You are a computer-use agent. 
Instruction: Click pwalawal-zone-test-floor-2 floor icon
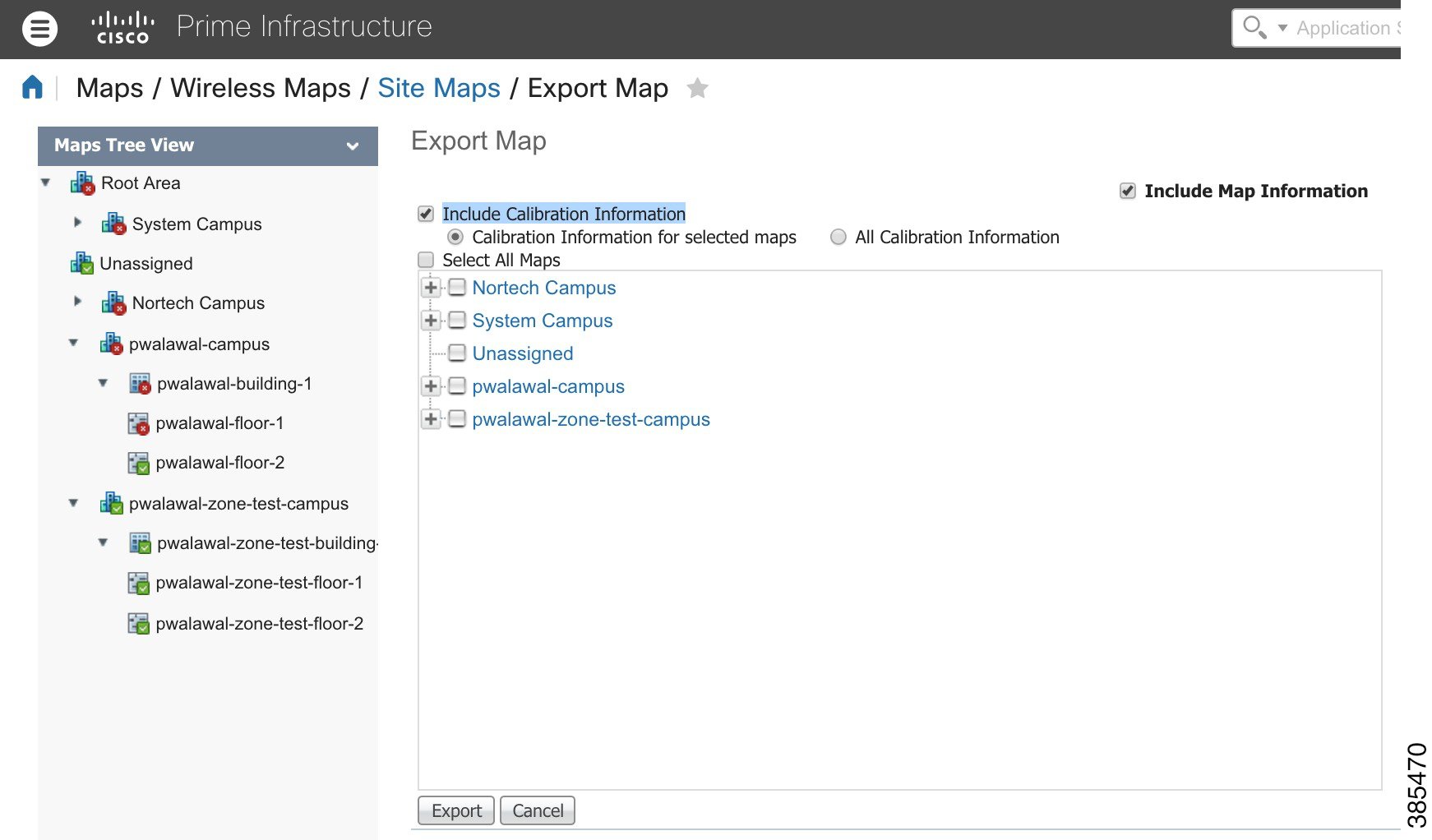pos(138,624)
